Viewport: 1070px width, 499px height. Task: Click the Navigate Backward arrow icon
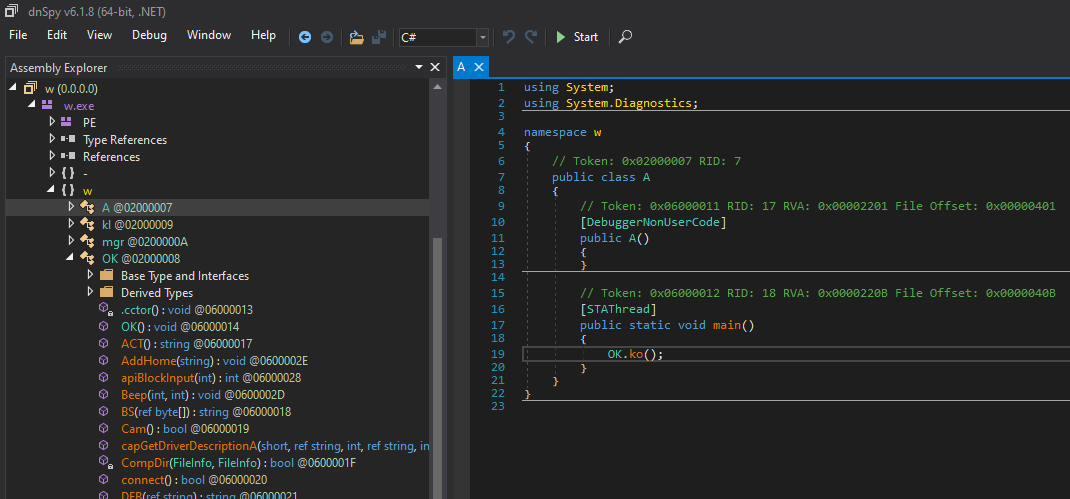click(306, 37)
